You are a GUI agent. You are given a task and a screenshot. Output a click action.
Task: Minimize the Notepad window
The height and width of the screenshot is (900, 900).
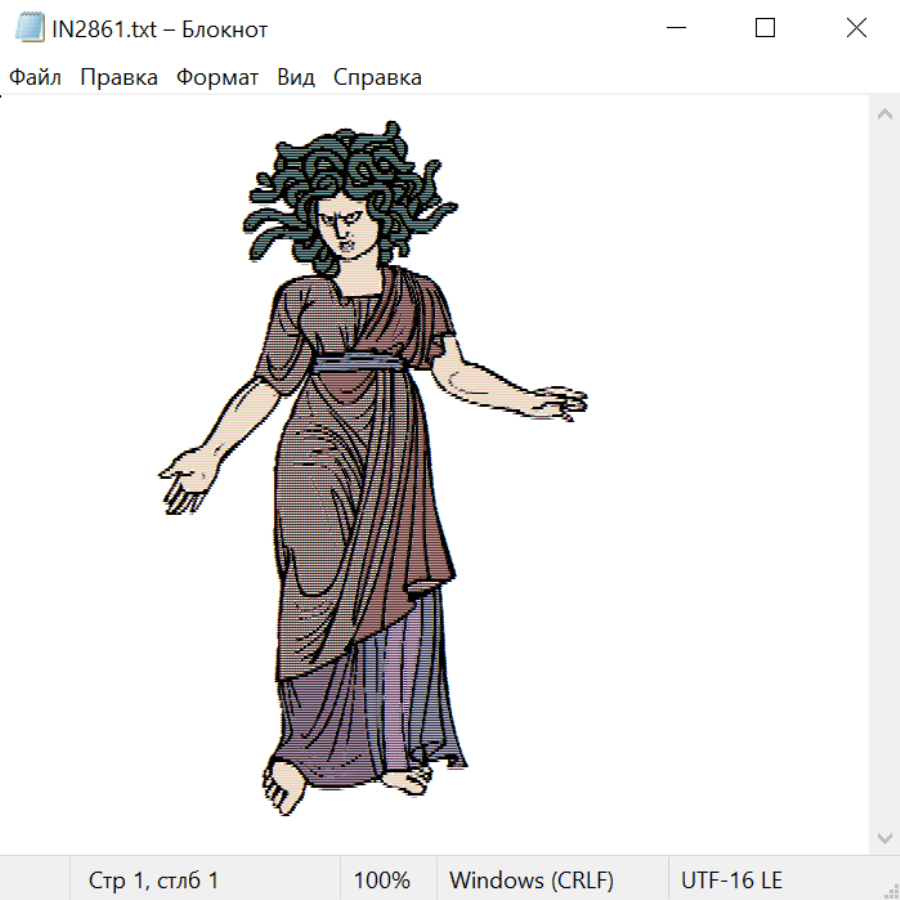[x=675, y=29]
